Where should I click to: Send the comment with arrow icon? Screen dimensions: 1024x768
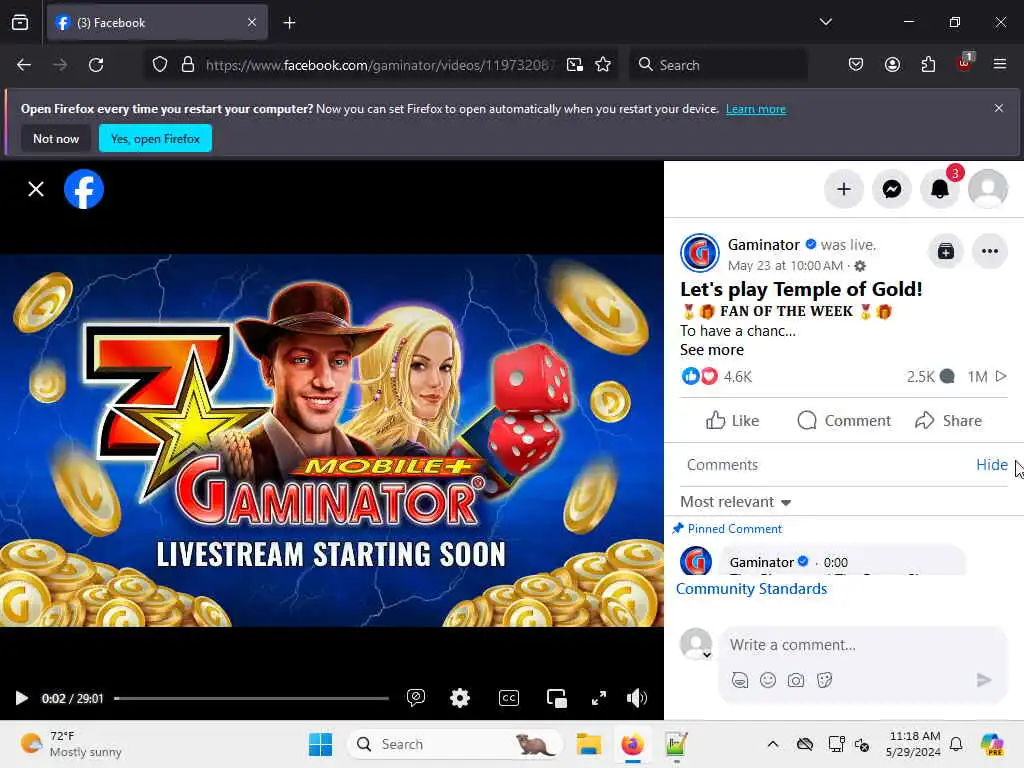984,680
